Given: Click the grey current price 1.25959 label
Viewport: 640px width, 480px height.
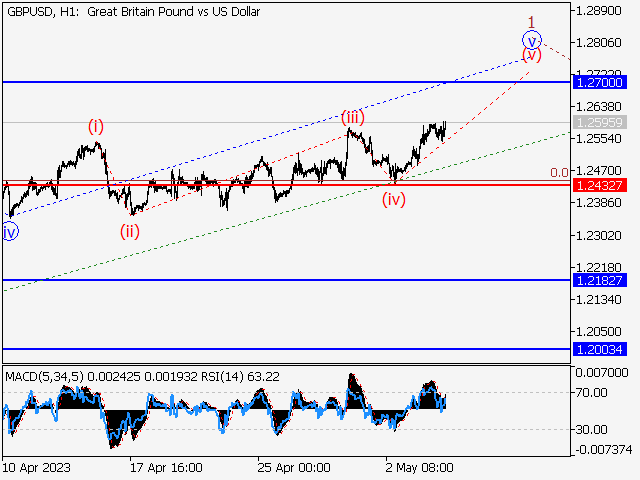Looking at the screenshot, I should click(x=600, y=122).
